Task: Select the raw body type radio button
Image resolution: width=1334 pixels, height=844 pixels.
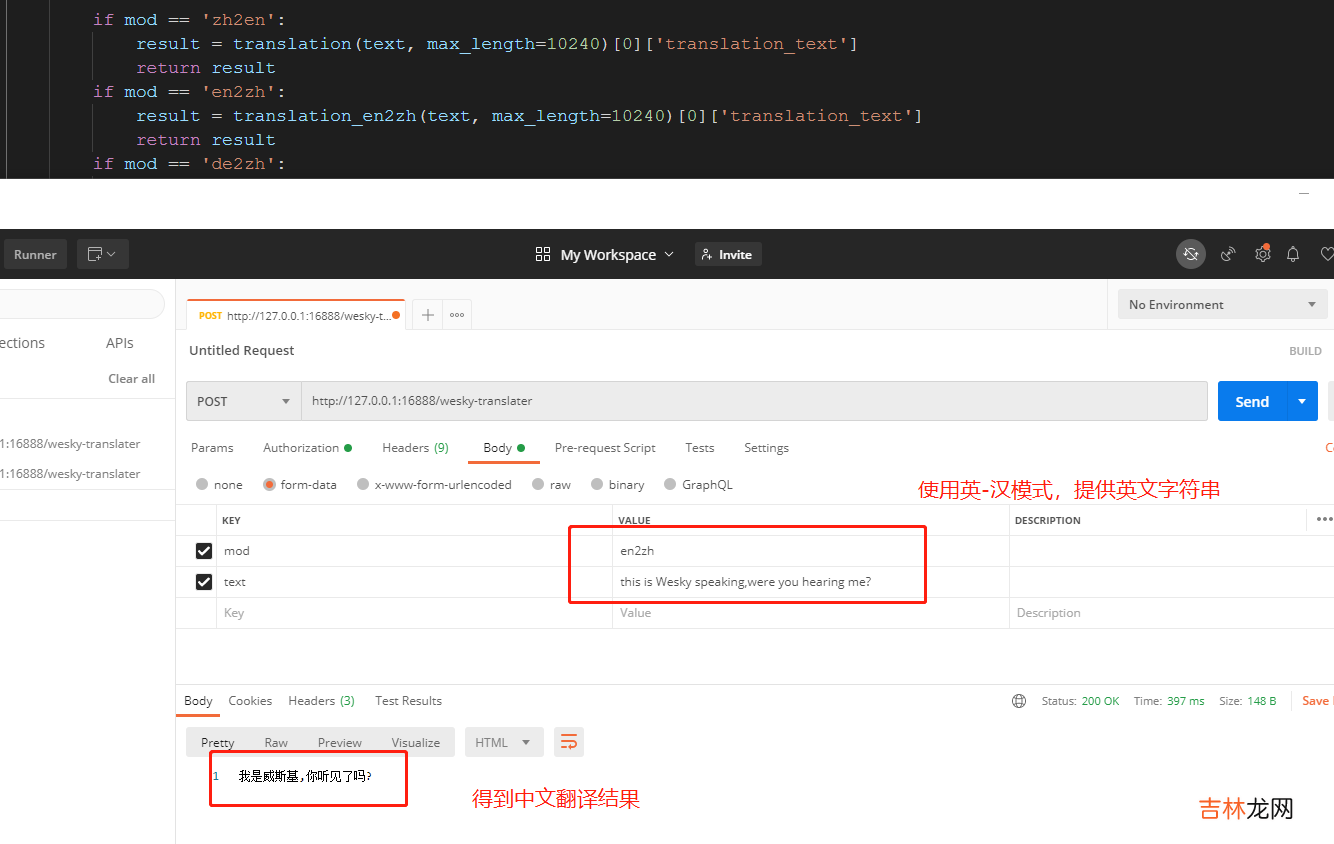Action: (539, 485)
